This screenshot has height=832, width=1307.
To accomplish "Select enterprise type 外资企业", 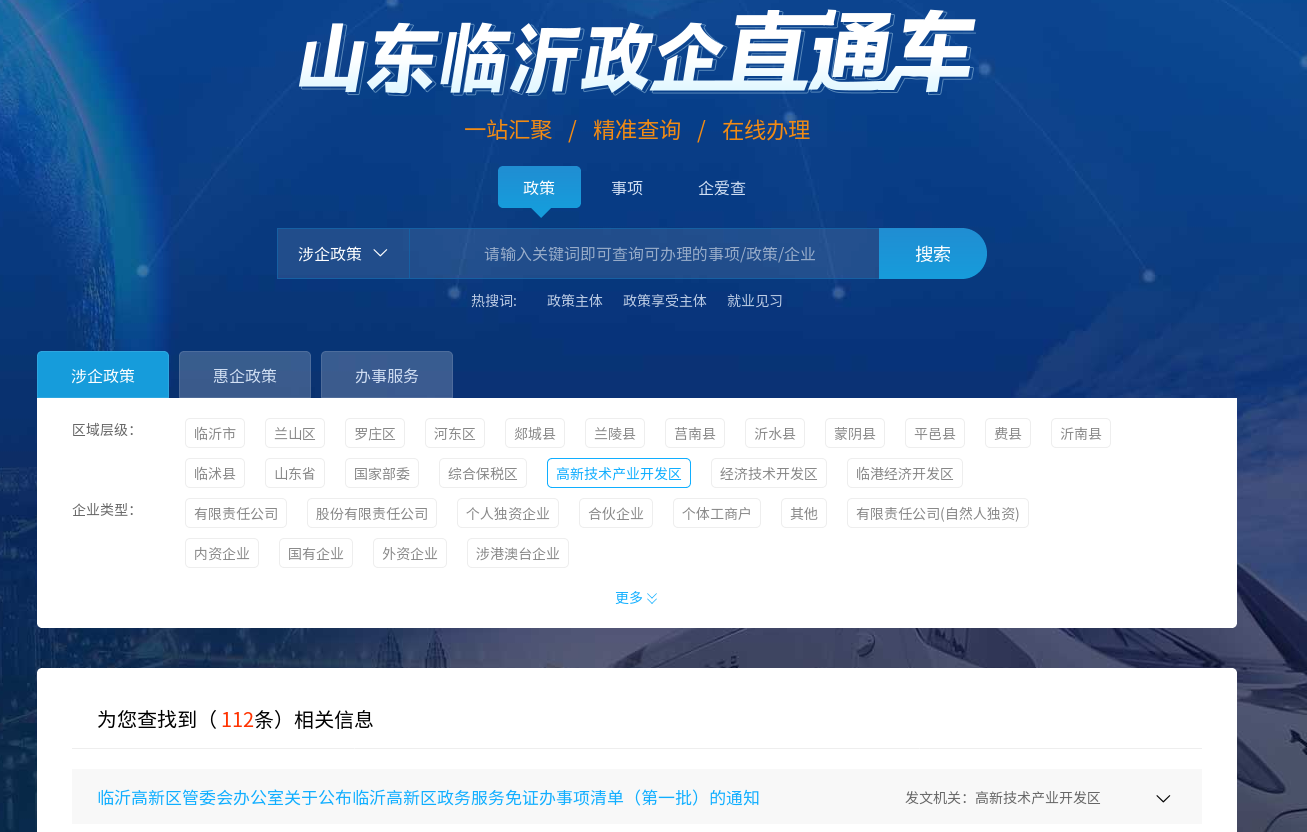I will pyautogui.click(x=410, y=553).
